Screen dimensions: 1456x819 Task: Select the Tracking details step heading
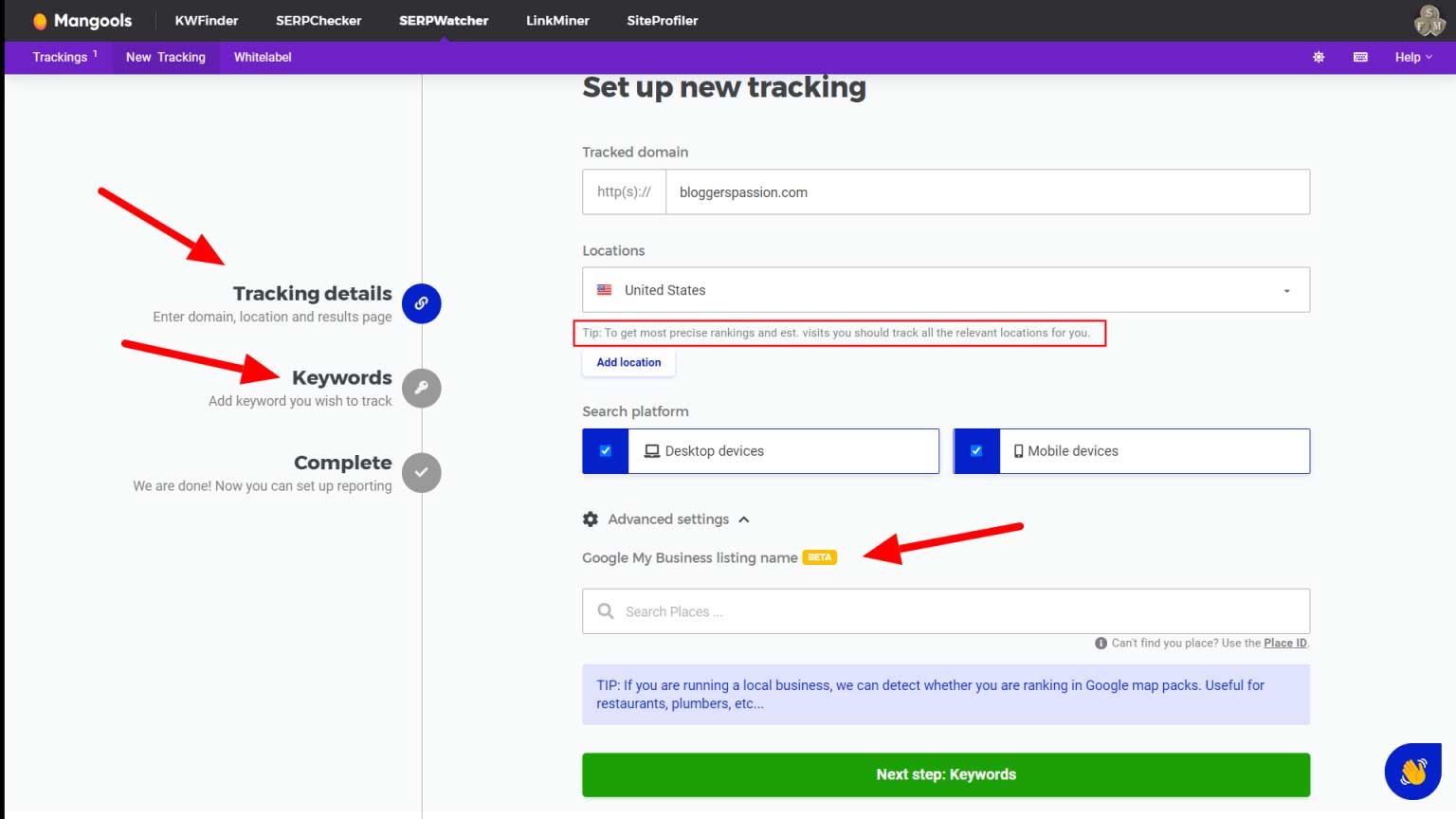(x=313, y=293)
